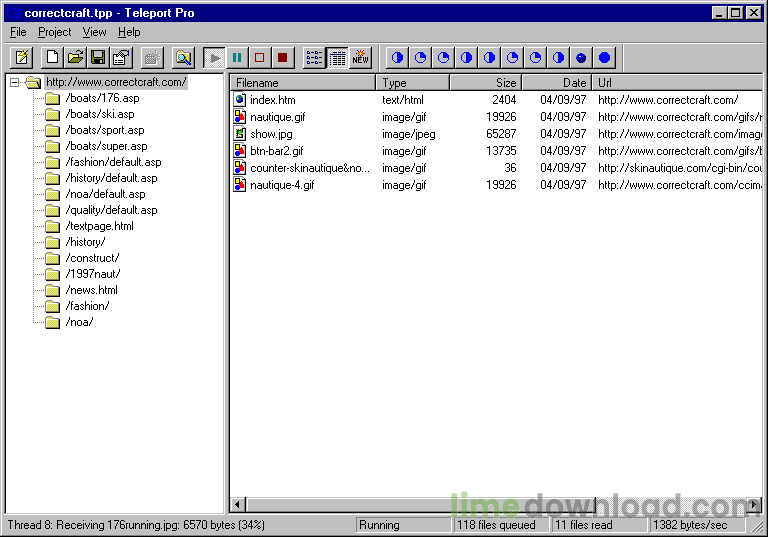
Task: Click the New Project Wizard icon
Action: [21, 58]
